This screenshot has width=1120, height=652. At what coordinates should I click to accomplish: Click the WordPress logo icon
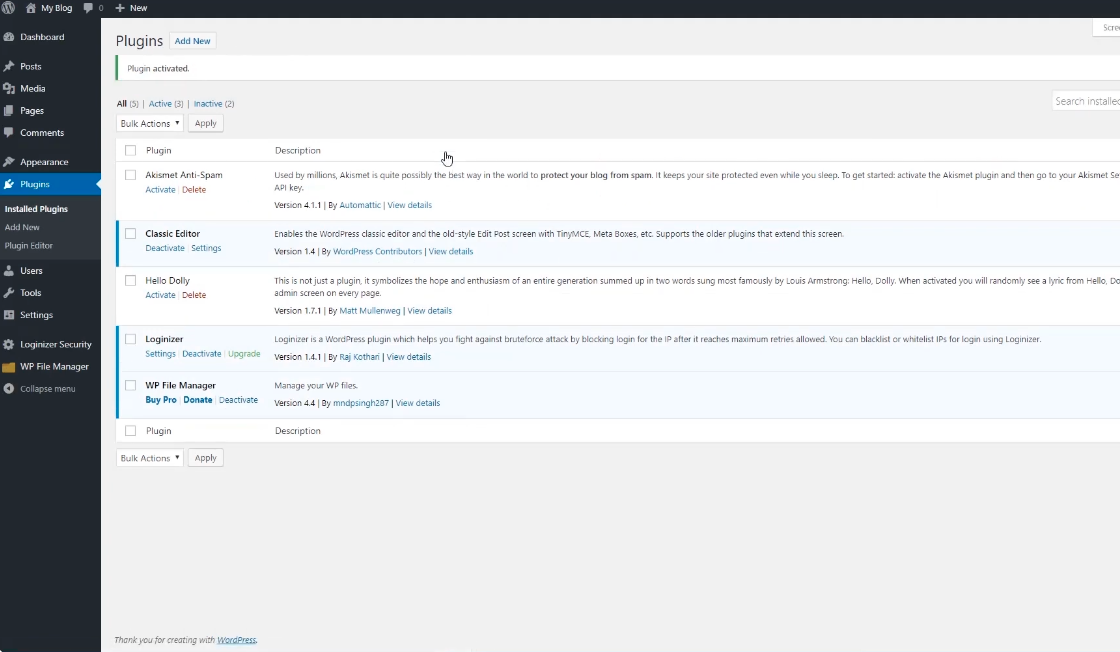click(x=9, y=8)
